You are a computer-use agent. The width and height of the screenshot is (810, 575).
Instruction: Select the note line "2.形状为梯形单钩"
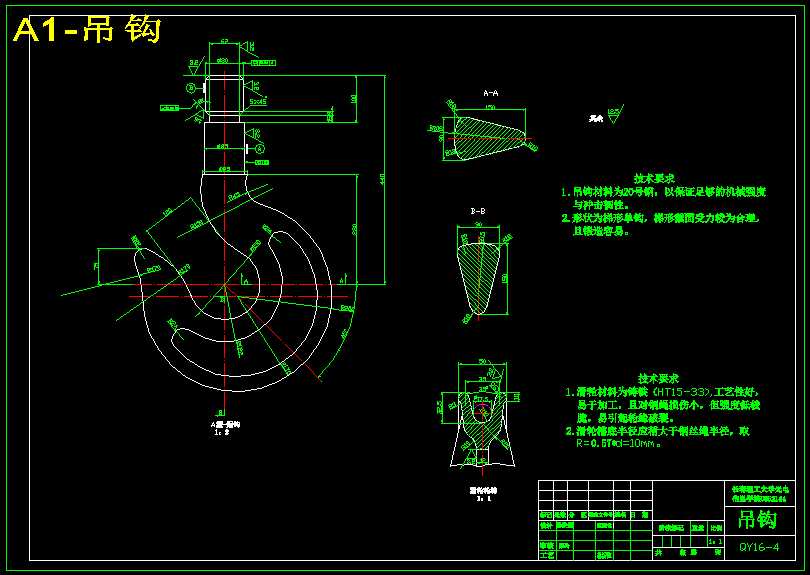click(x=660, y=218)
